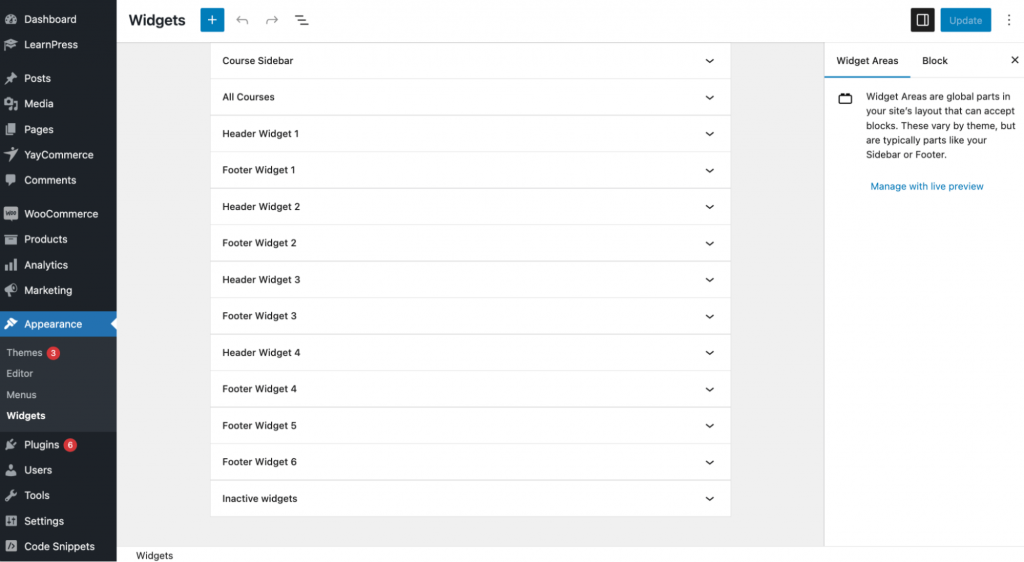Click the Inactive widgets title text

[259, 498]
